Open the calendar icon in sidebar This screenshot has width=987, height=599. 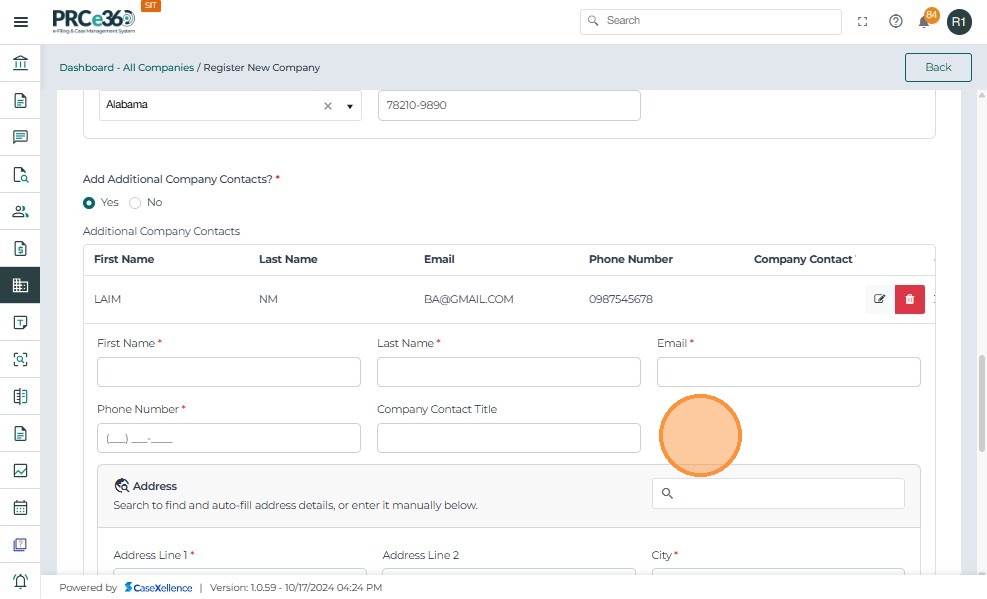pos(20,507)
